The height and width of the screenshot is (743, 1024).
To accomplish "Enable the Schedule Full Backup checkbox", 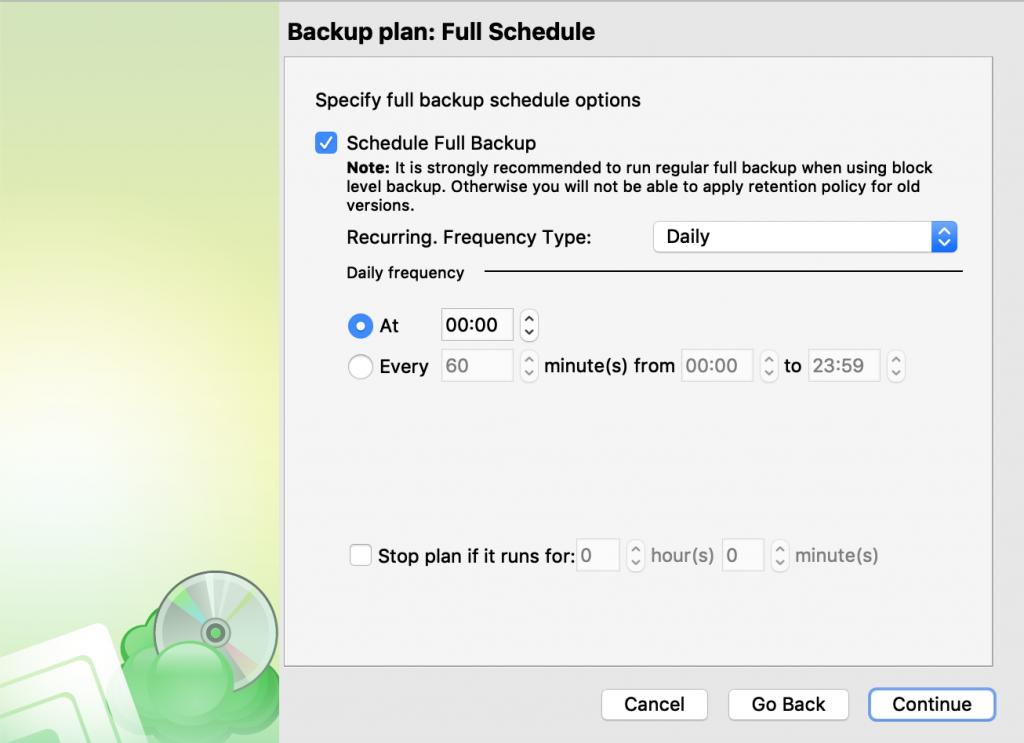I will pyautogui.click(x=326, y=142).
